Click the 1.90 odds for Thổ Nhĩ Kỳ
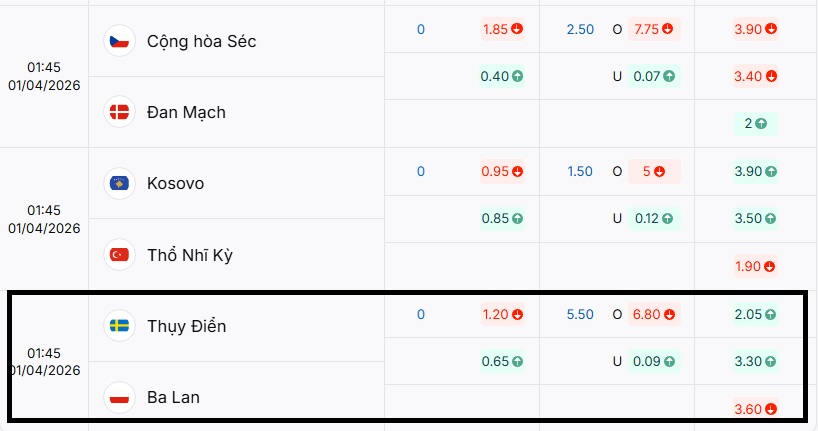This screenshot has width=818, height=431. [x=755, y=266]
